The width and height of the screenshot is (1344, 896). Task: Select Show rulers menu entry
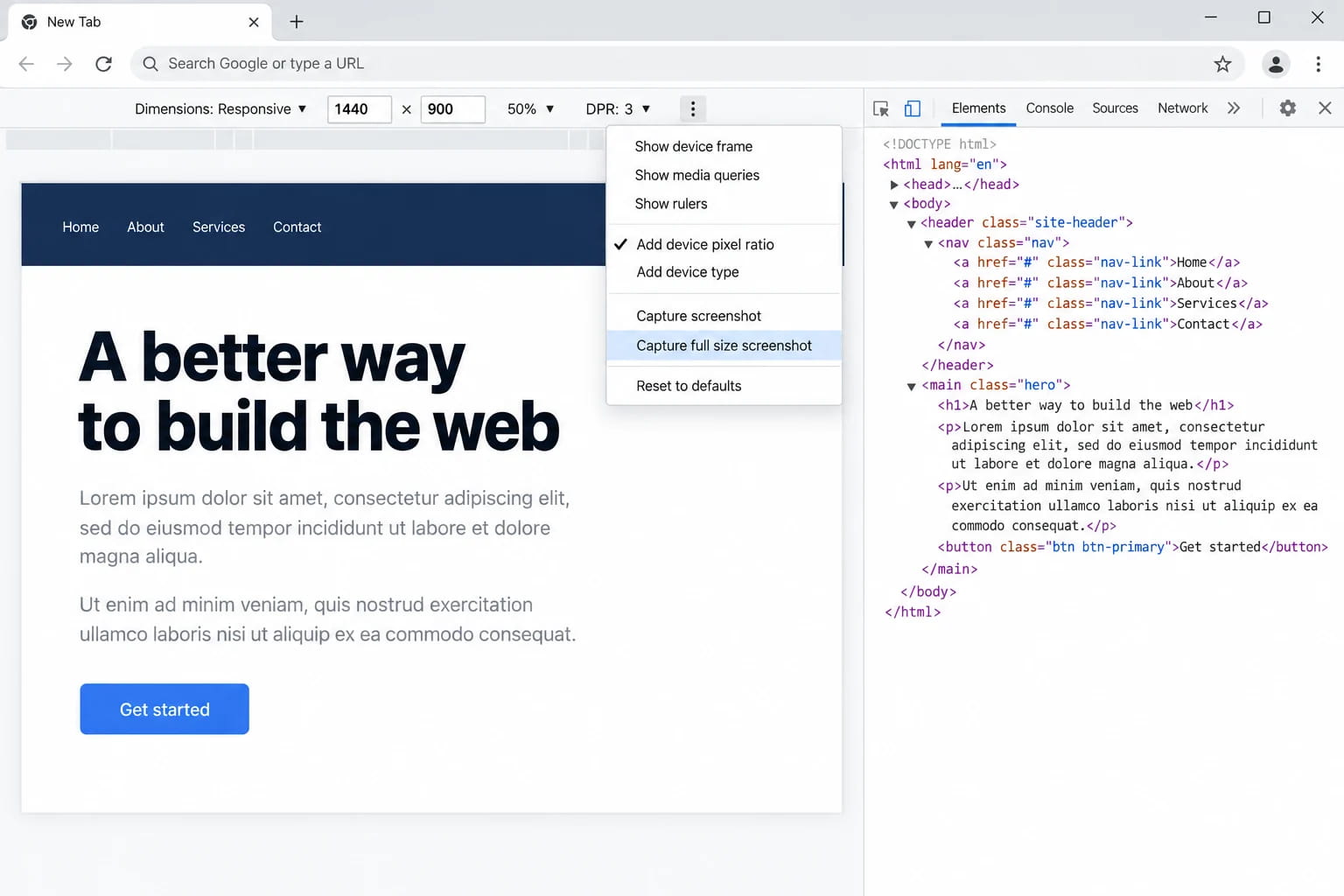(x=724, y=204)
